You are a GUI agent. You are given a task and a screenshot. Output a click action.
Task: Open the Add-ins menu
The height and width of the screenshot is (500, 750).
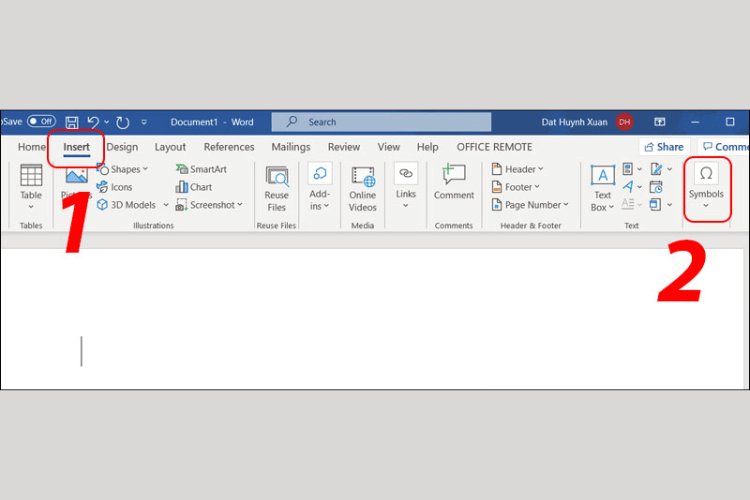(320, 188)
